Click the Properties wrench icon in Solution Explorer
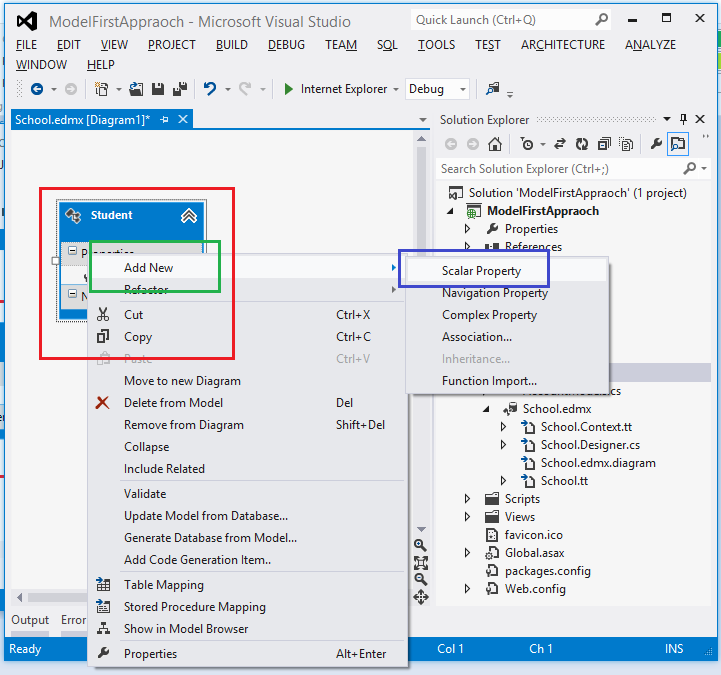 [656, 144]
